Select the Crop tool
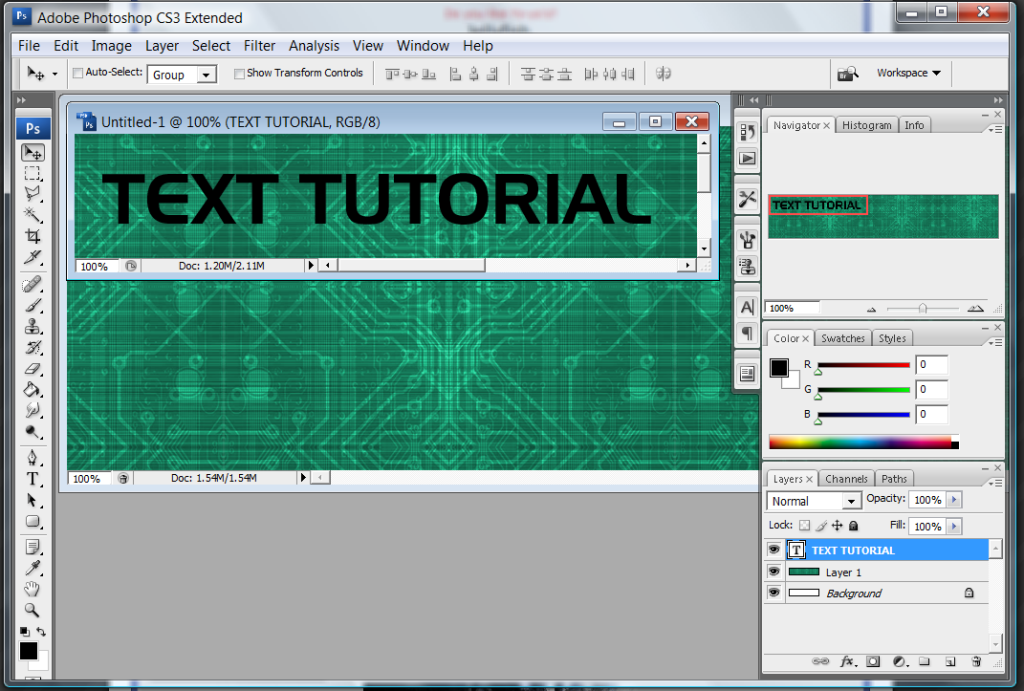This screenshot has width=1024, height=691. (x=33, y=236)
